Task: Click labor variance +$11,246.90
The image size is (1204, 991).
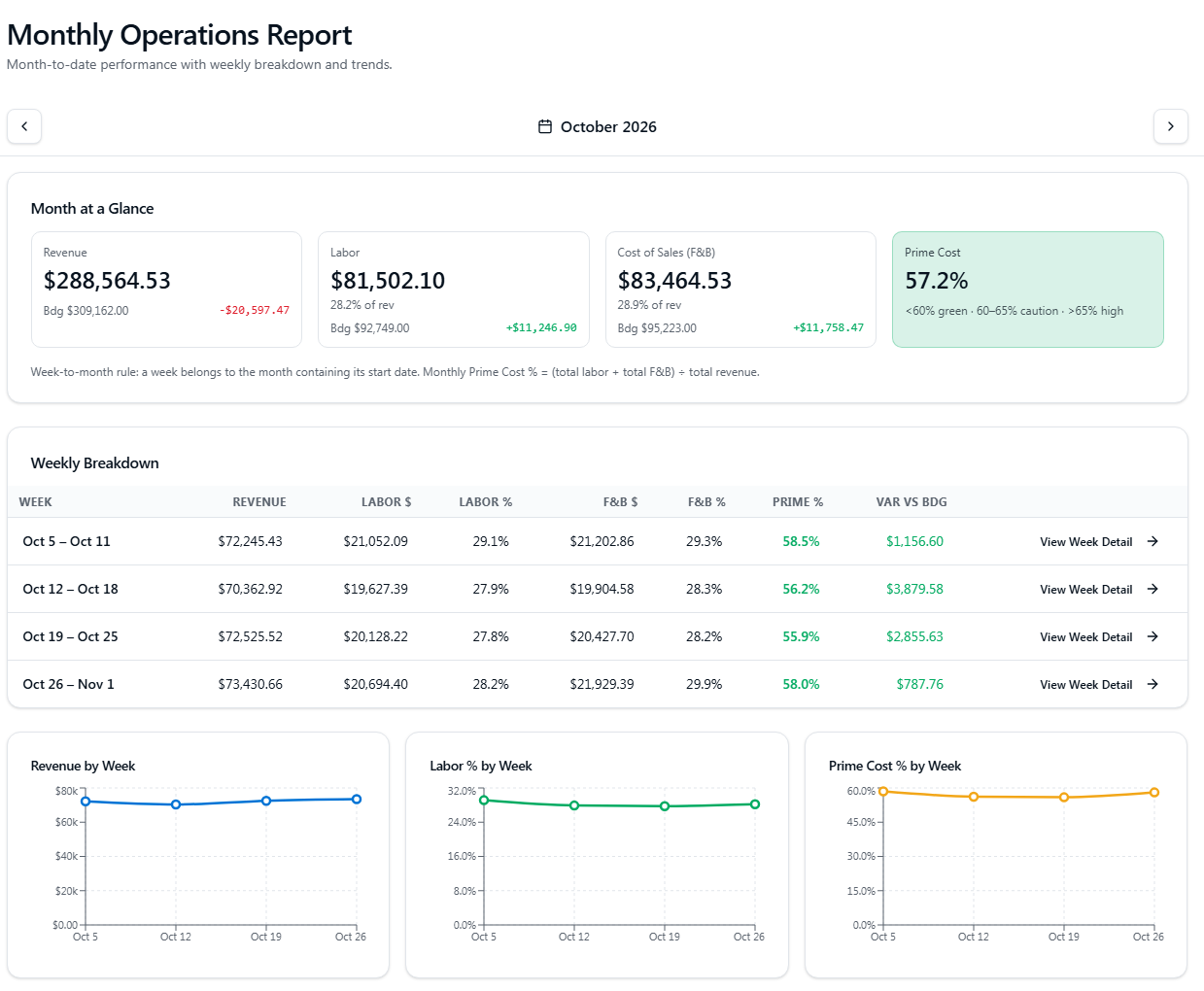Action: coord(541,328)
